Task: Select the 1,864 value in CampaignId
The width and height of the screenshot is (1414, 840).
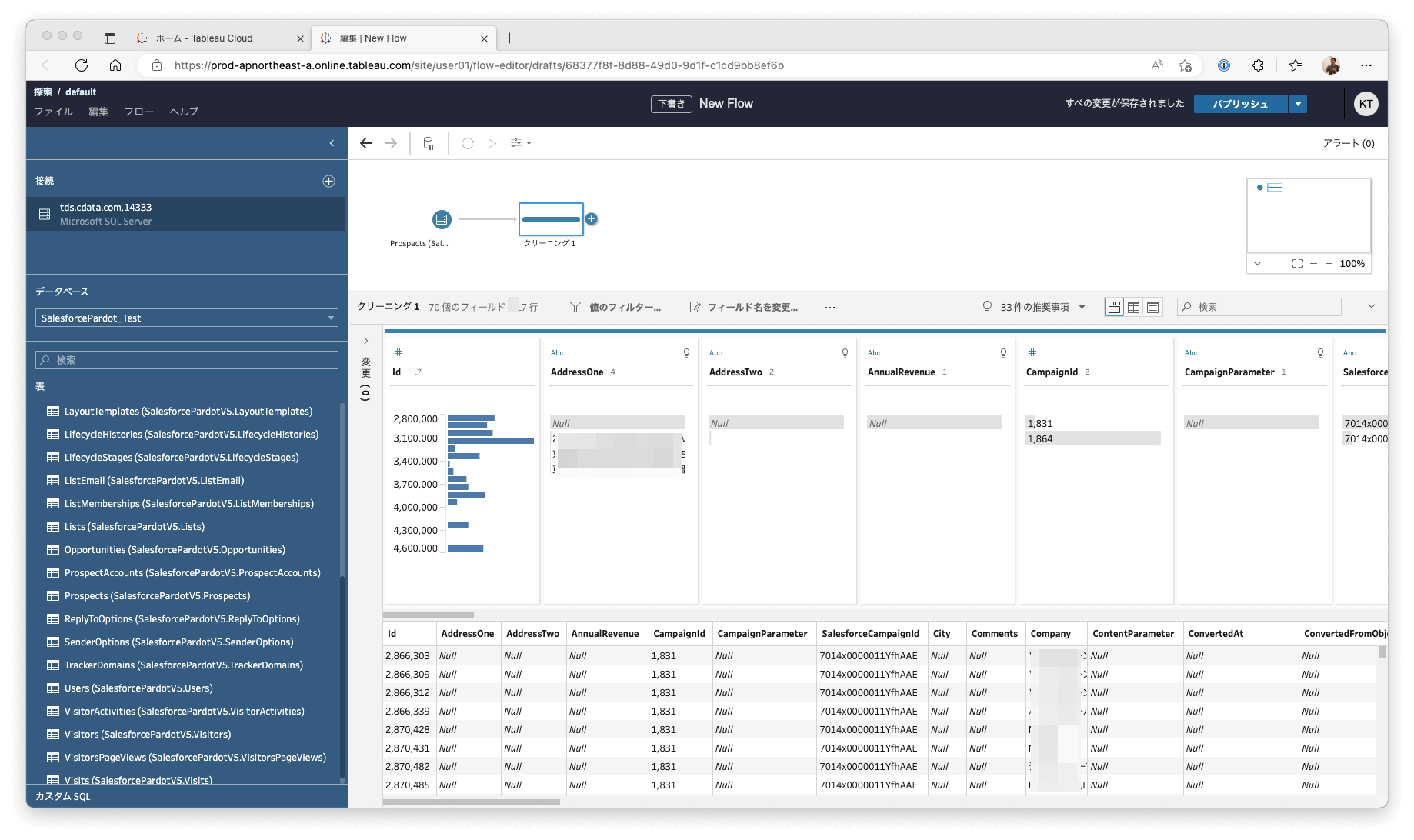Action: [1093, 438]
